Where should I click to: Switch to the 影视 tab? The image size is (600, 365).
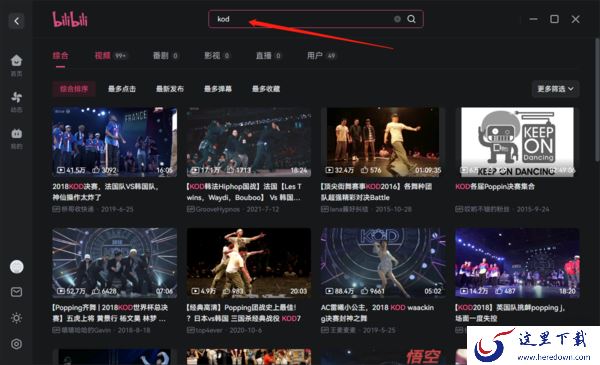pos(217,56)
